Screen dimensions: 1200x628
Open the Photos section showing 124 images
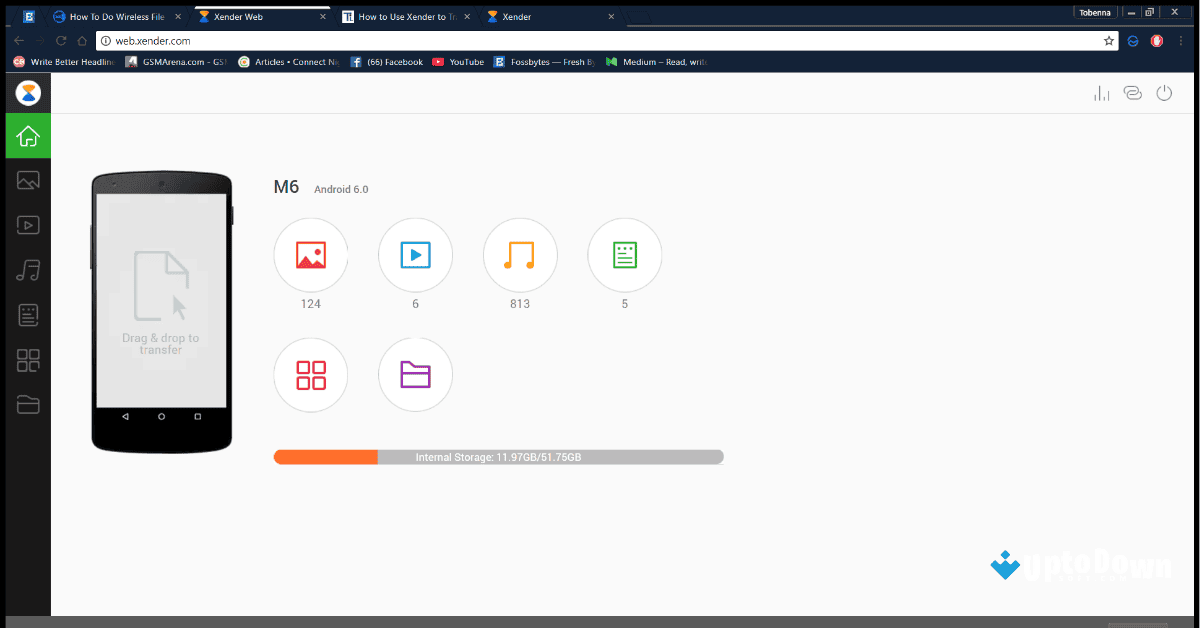tap(310, 255)
